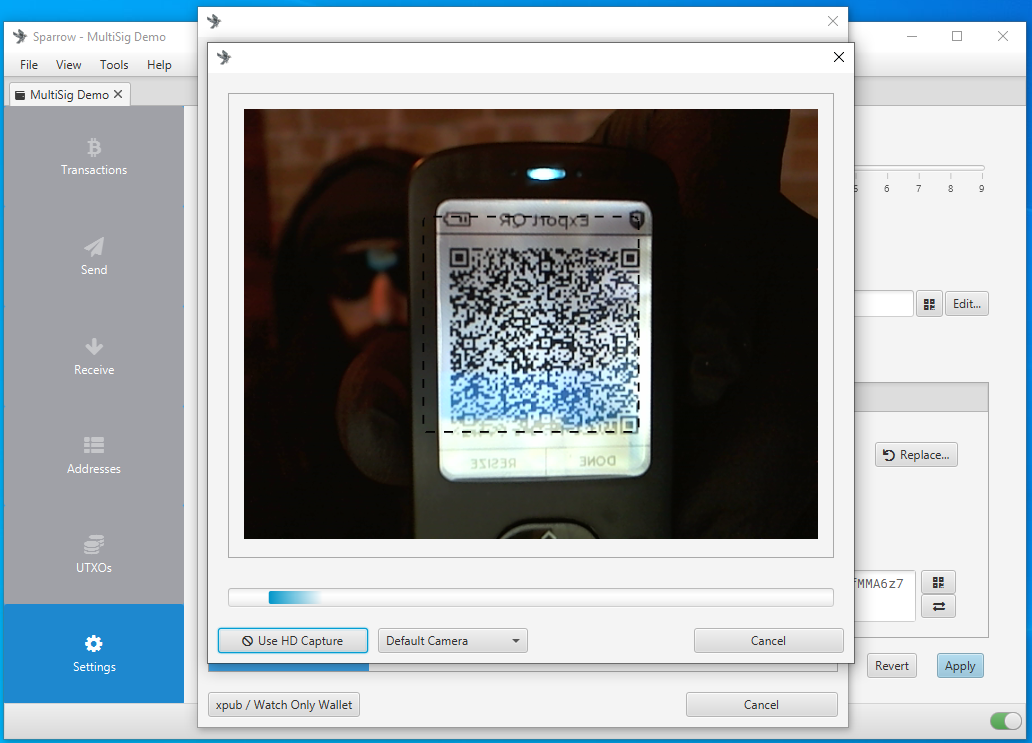The width and height of the screenshot is (1032, 743).
Task: Click the QR icon next to the FMMA6z7 field
Action: [938, 582]
